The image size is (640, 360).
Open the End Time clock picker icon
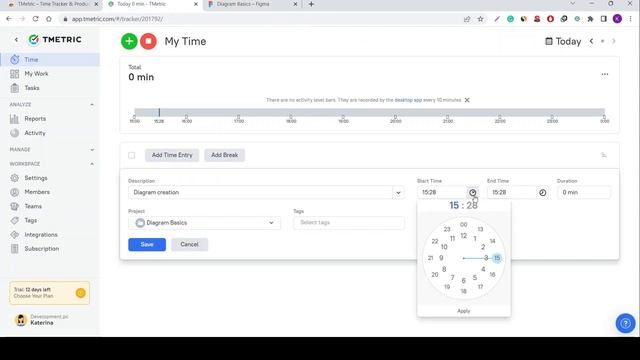point(542,193)
